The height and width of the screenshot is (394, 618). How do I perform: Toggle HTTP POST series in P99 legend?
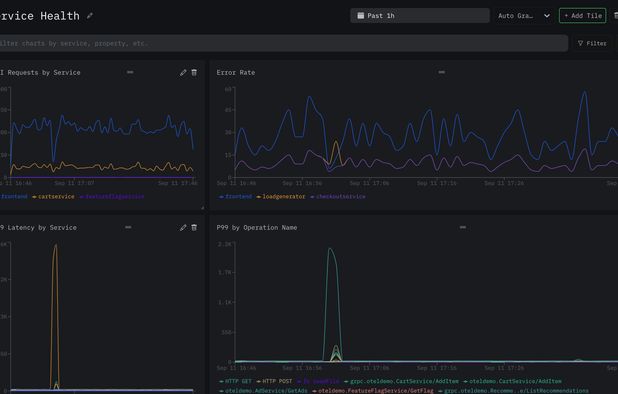[x=274, y=381]
